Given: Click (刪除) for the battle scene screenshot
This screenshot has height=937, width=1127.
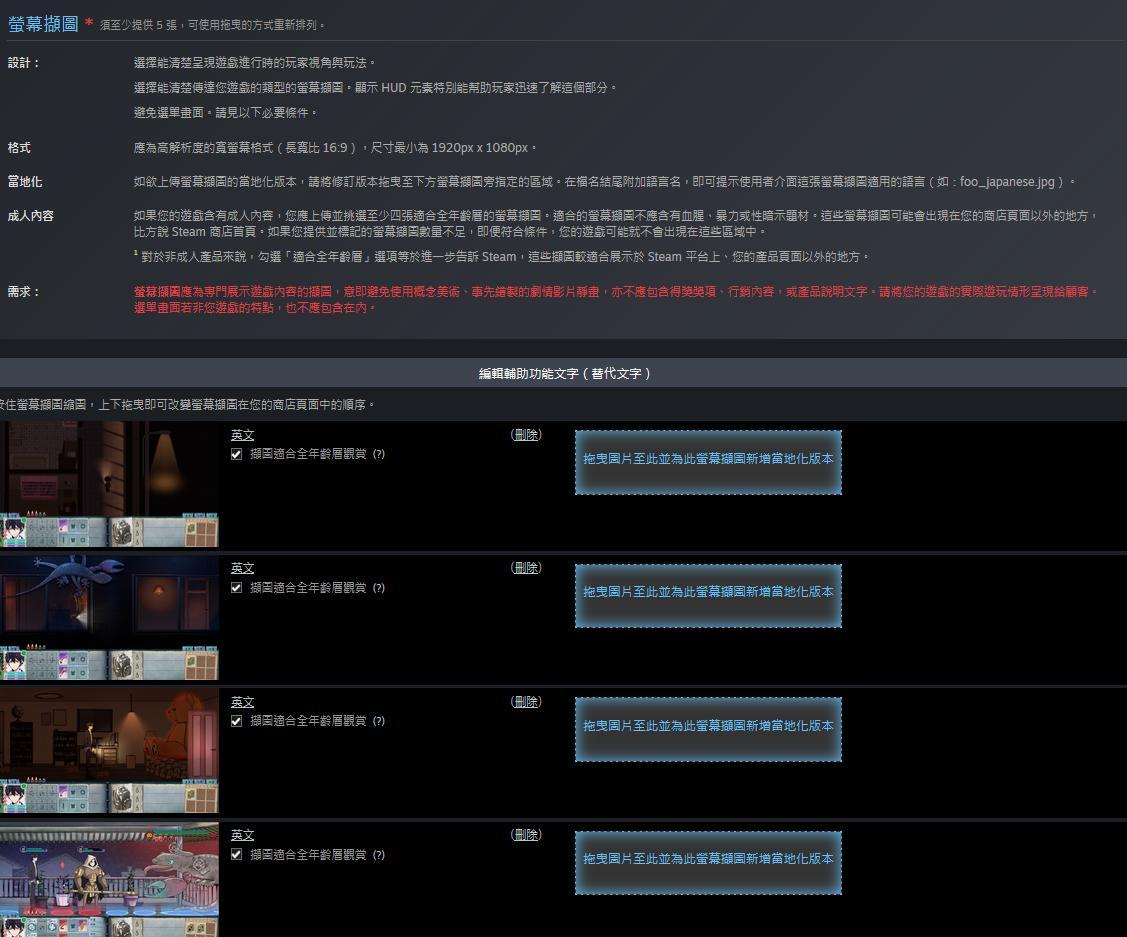Looking at the screenshot, I should 526,835.
